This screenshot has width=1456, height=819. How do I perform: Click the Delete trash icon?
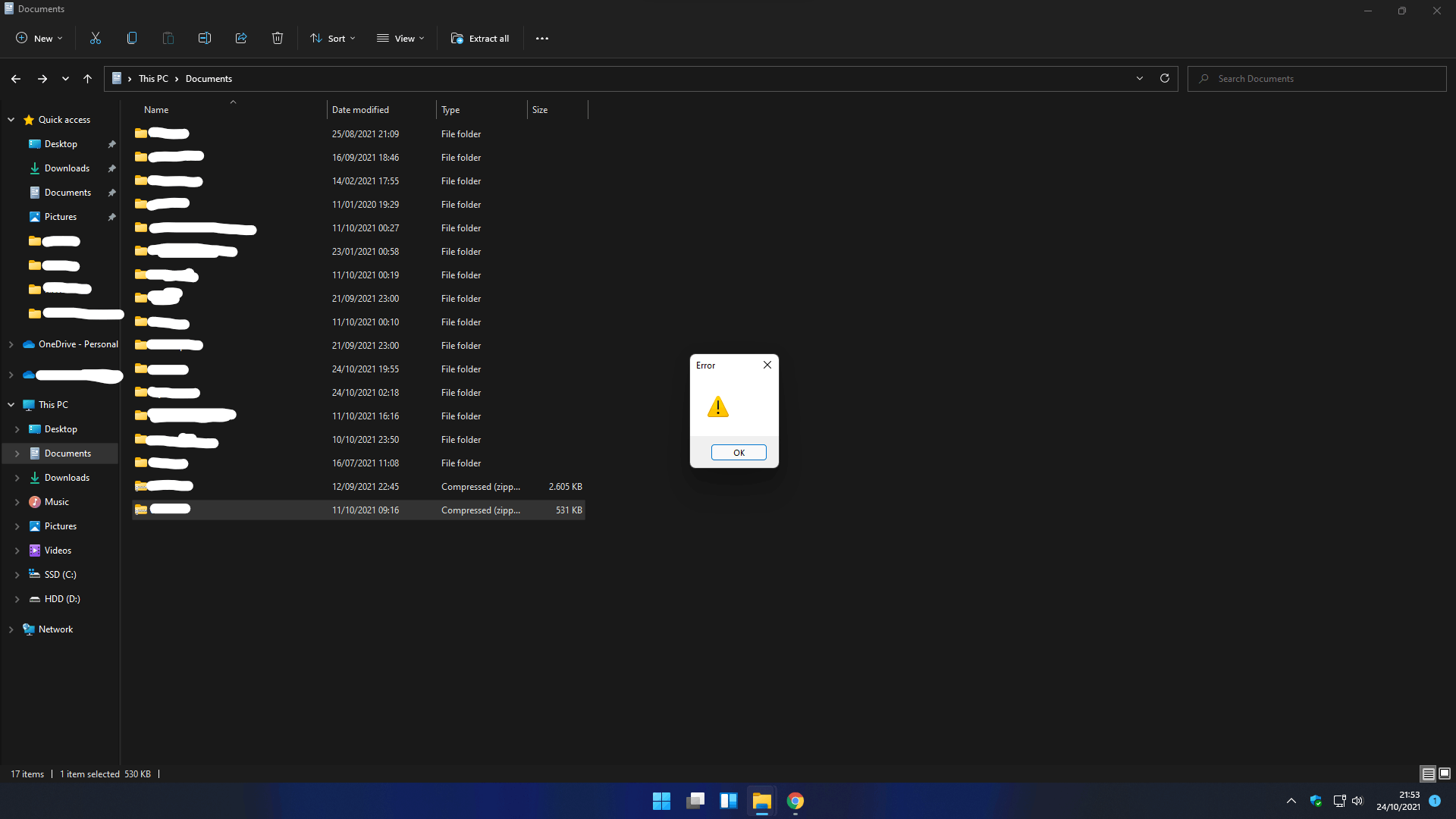278,38
